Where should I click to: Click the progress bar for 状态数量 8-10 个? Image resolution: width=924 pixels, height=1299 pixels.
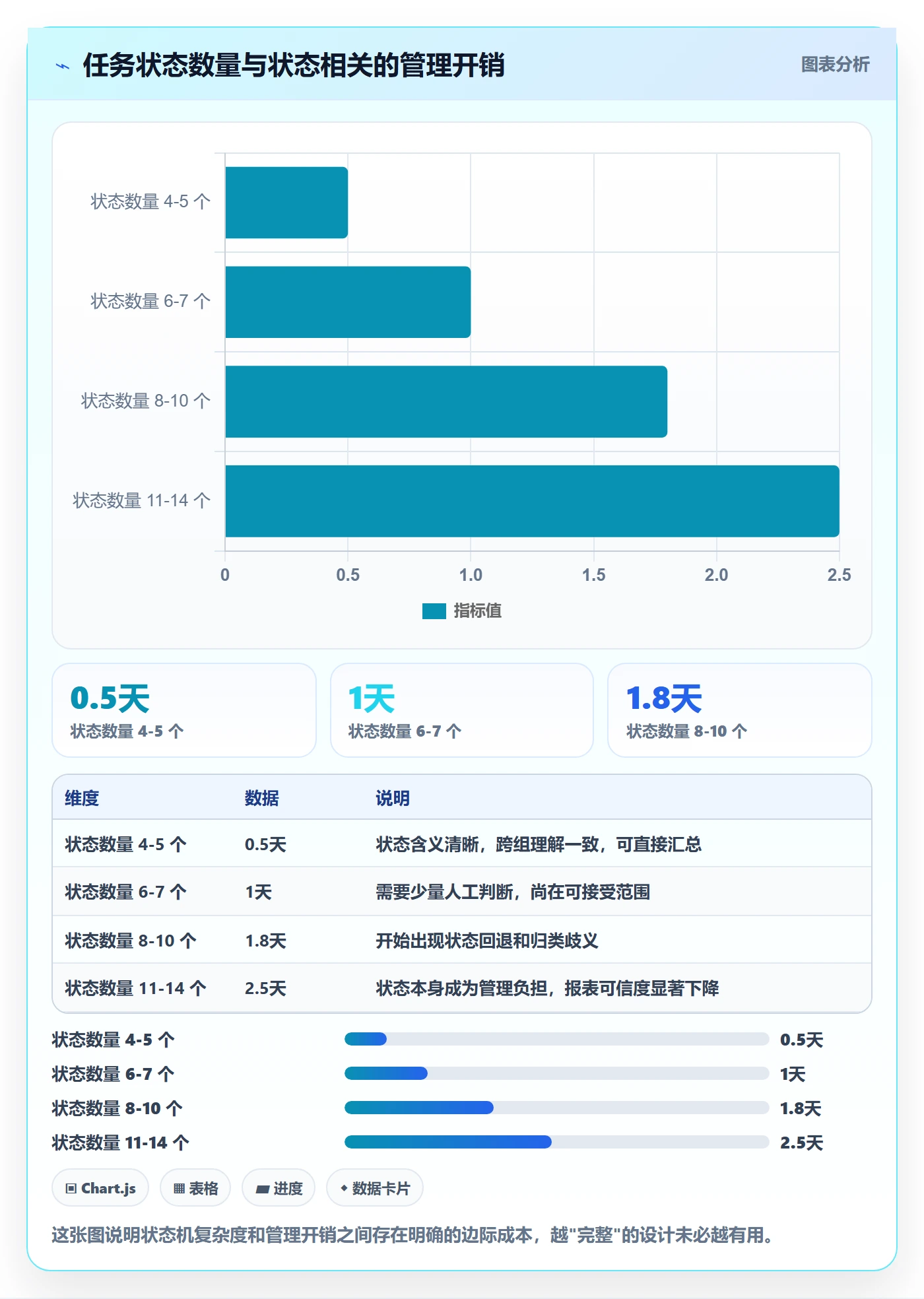point(556,1108)
